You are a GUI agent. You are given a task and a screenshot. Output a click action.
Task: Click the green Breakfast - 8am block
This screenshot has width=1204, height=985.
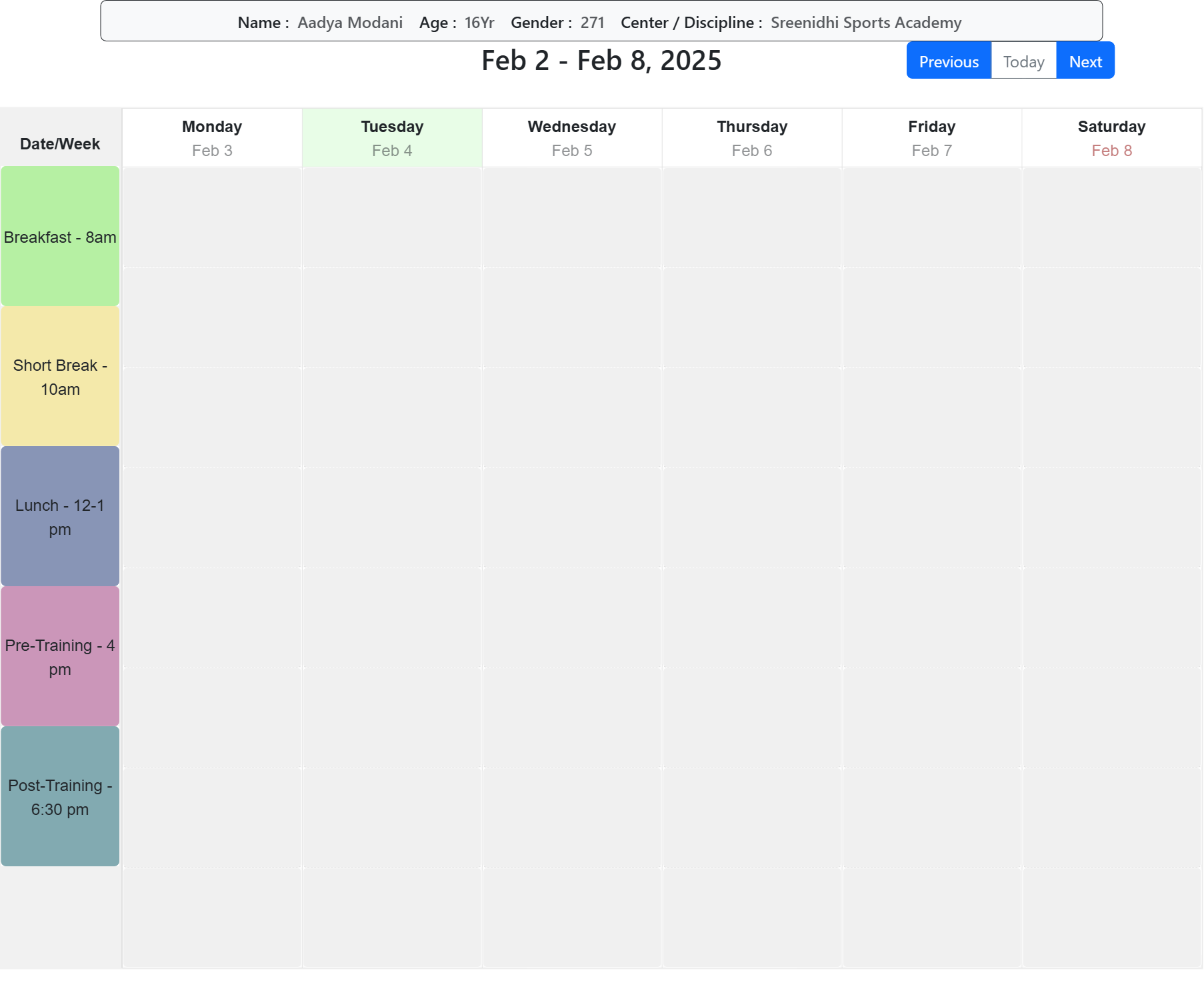click(x=60, y=237)
